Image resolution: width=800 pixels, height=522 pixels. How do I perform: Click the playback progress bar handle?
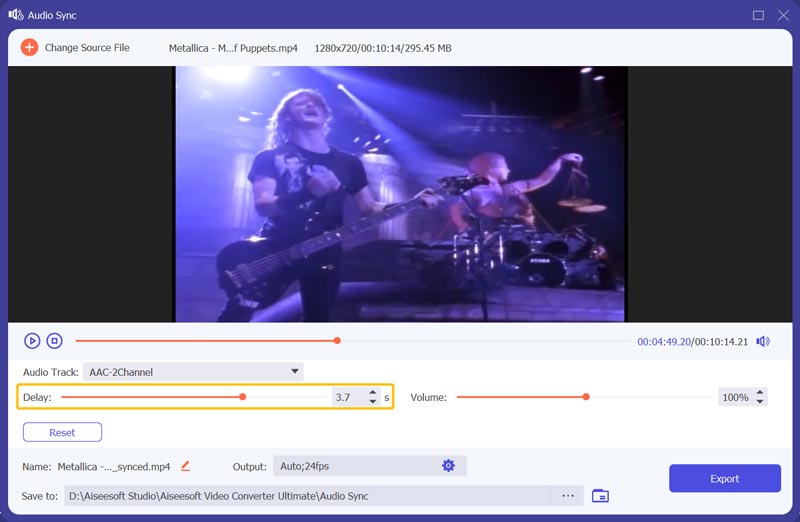(x=337, y=341)
